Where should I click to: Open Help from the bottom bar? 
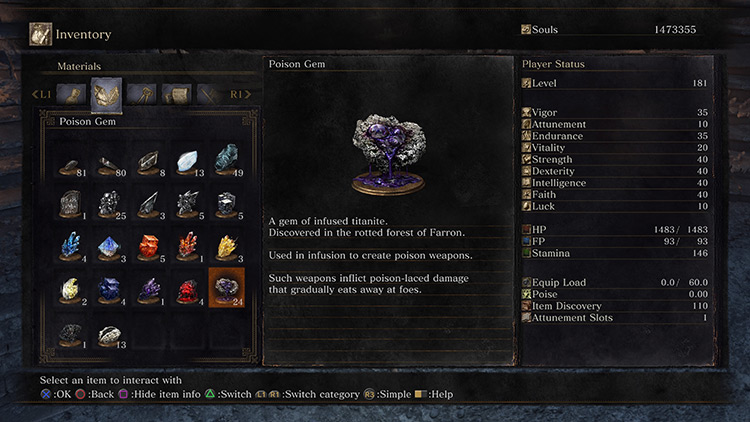[x=434, y=394]
